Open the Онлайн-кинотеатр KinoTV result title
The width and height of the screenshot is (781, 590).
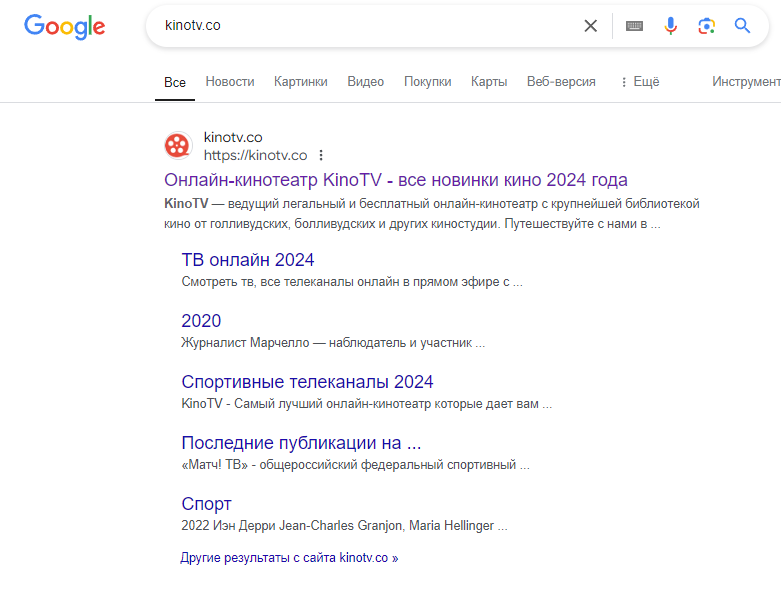coord(395,180)
